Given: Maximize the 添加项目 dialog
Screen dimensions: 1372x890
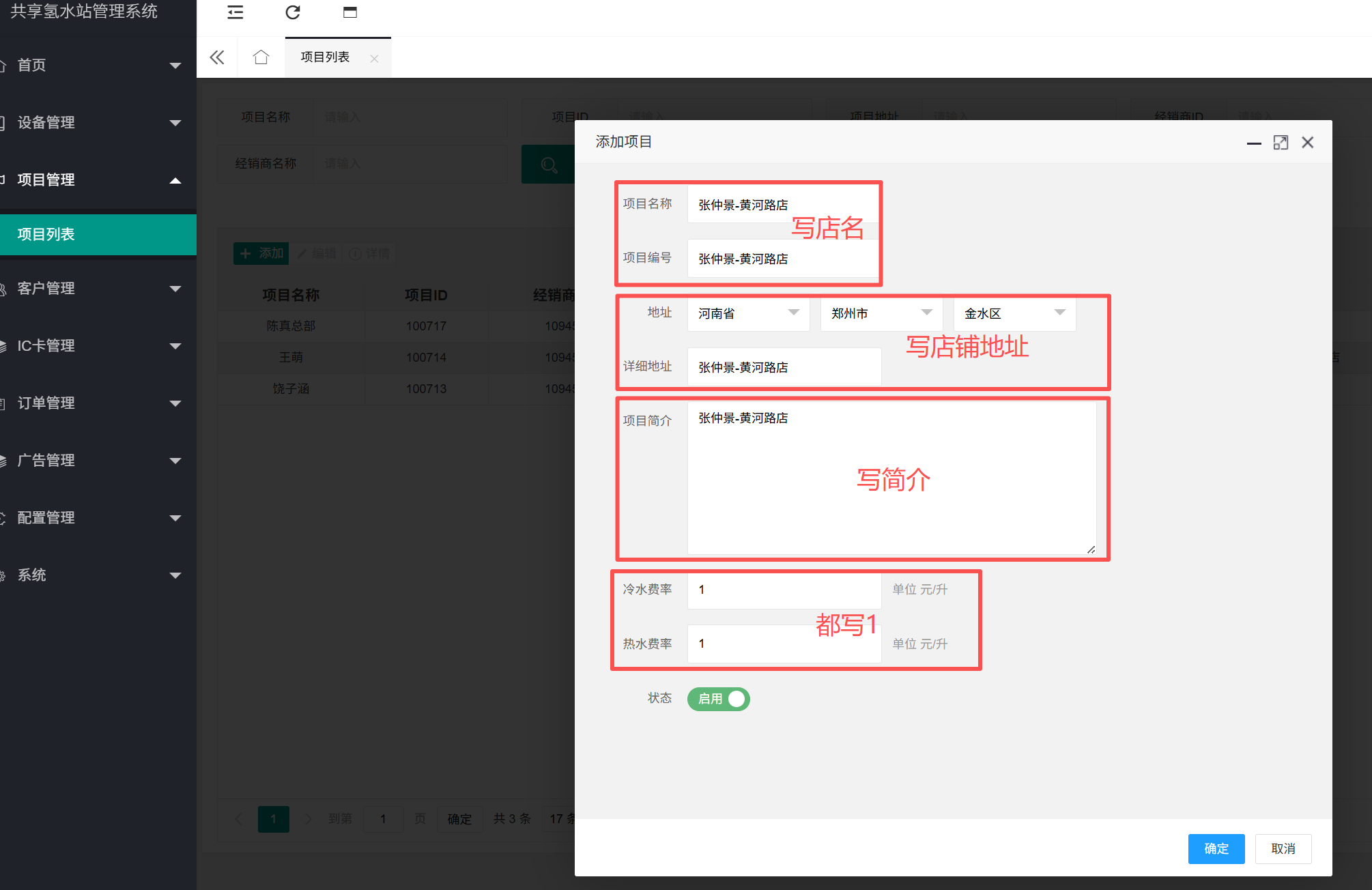Looking at the screenshot, I should point(1281,142).
